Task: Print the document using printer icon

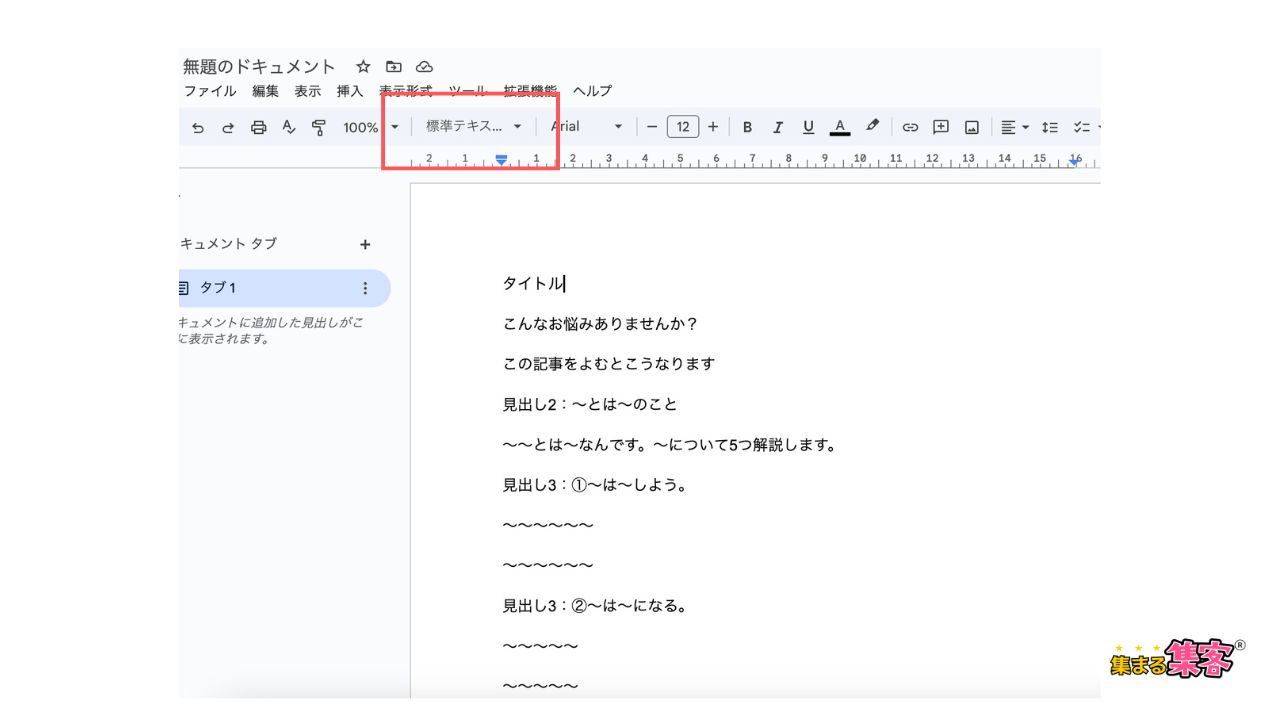Action: click(x=259, y=127)
